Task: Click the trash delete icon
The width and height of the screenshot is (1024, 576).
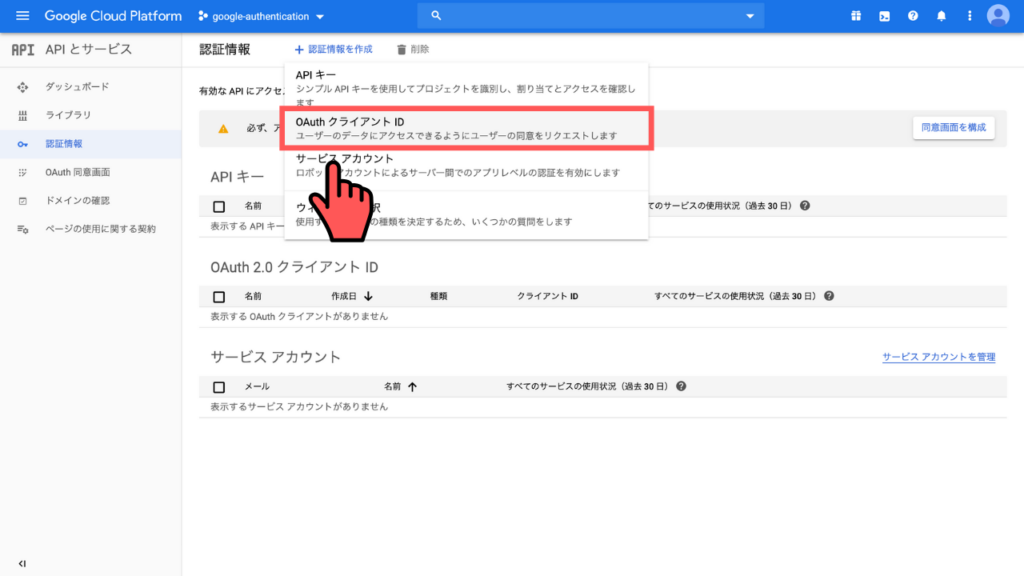Action: [x=402, y=50]
